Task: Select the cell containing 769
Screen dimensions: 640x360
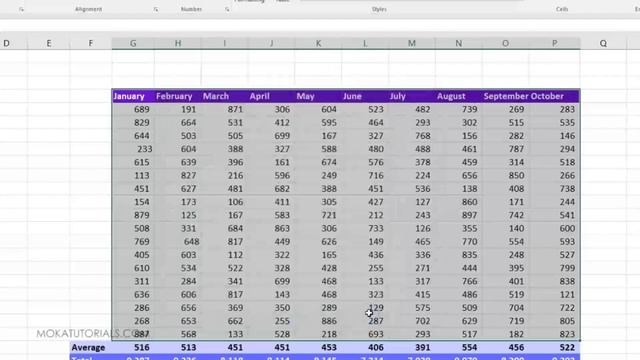Action: 133,242
